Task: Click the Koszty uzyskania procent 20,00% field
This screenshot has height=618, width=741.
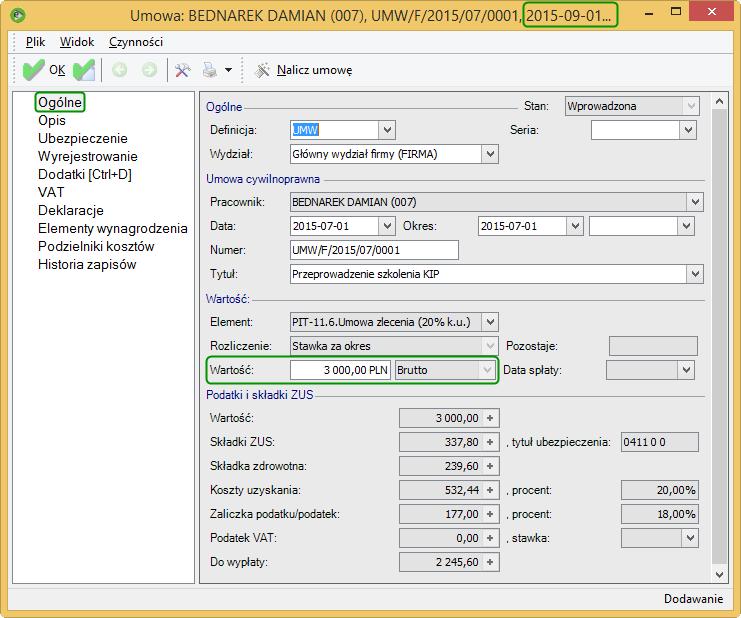Action: (x=660, y=490)
